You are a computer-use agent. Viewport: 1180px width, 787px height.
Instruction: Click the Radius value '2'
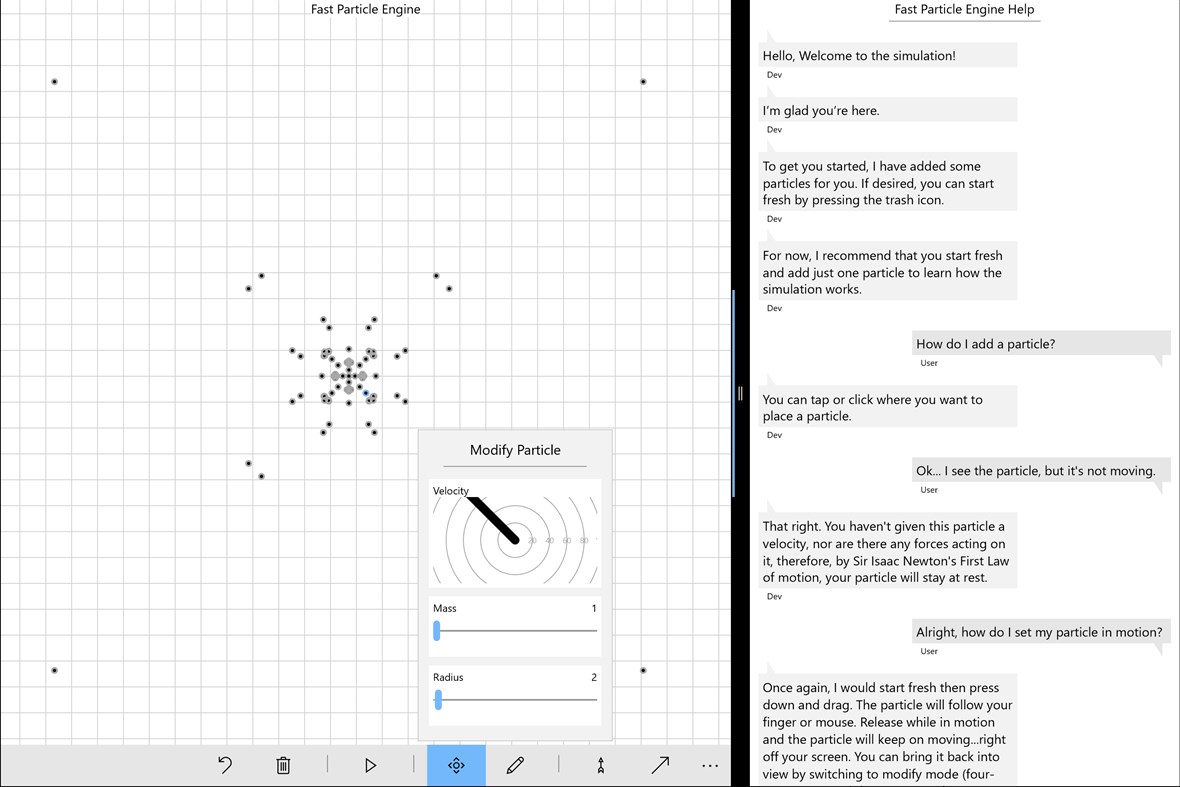[594, 677]
